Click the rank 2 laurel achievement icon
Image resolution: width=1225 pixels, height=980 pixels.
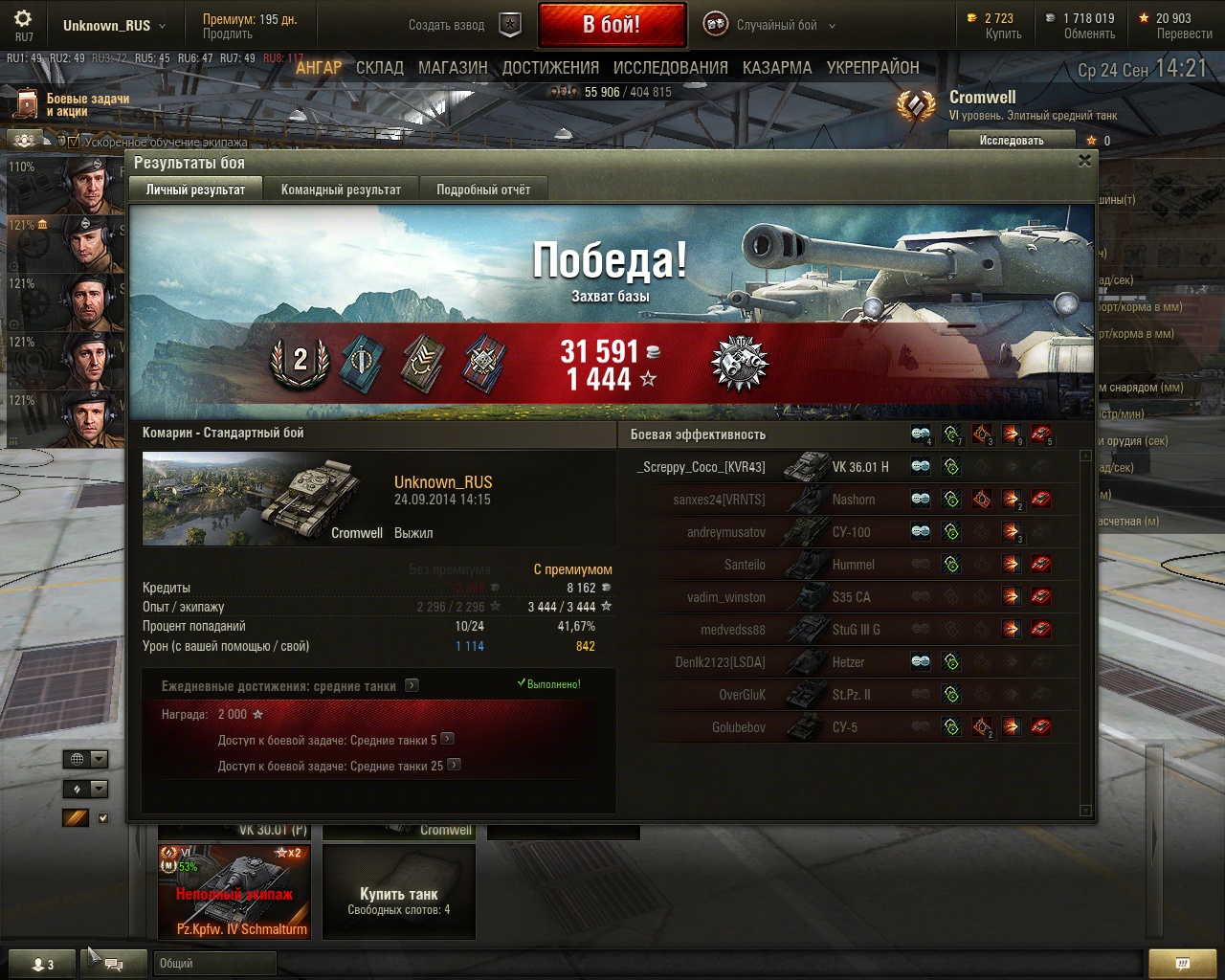[x=300, y=362]
